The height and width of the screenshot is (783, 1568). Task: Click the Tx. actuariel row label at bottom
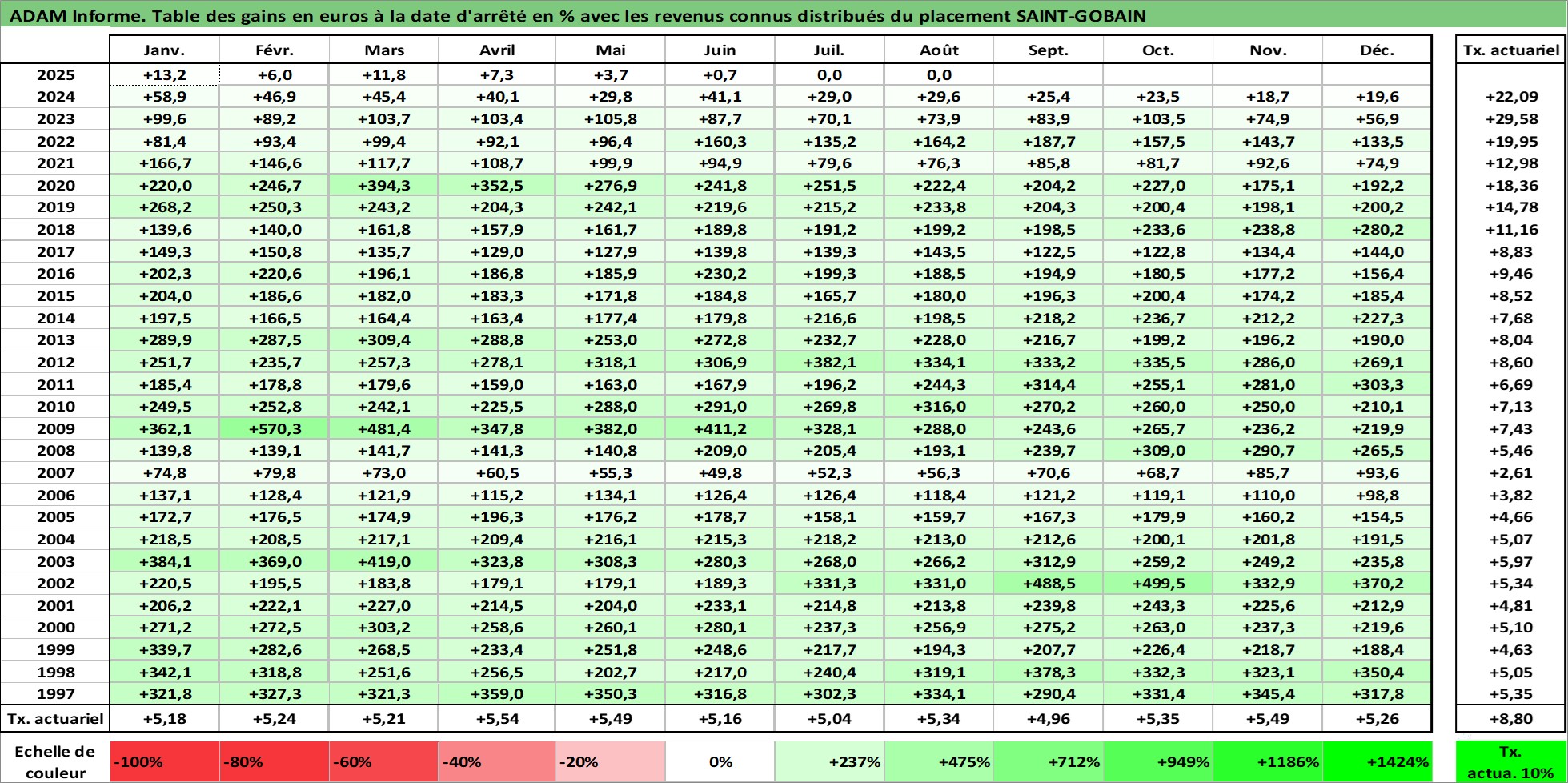[x=55, y=719]
